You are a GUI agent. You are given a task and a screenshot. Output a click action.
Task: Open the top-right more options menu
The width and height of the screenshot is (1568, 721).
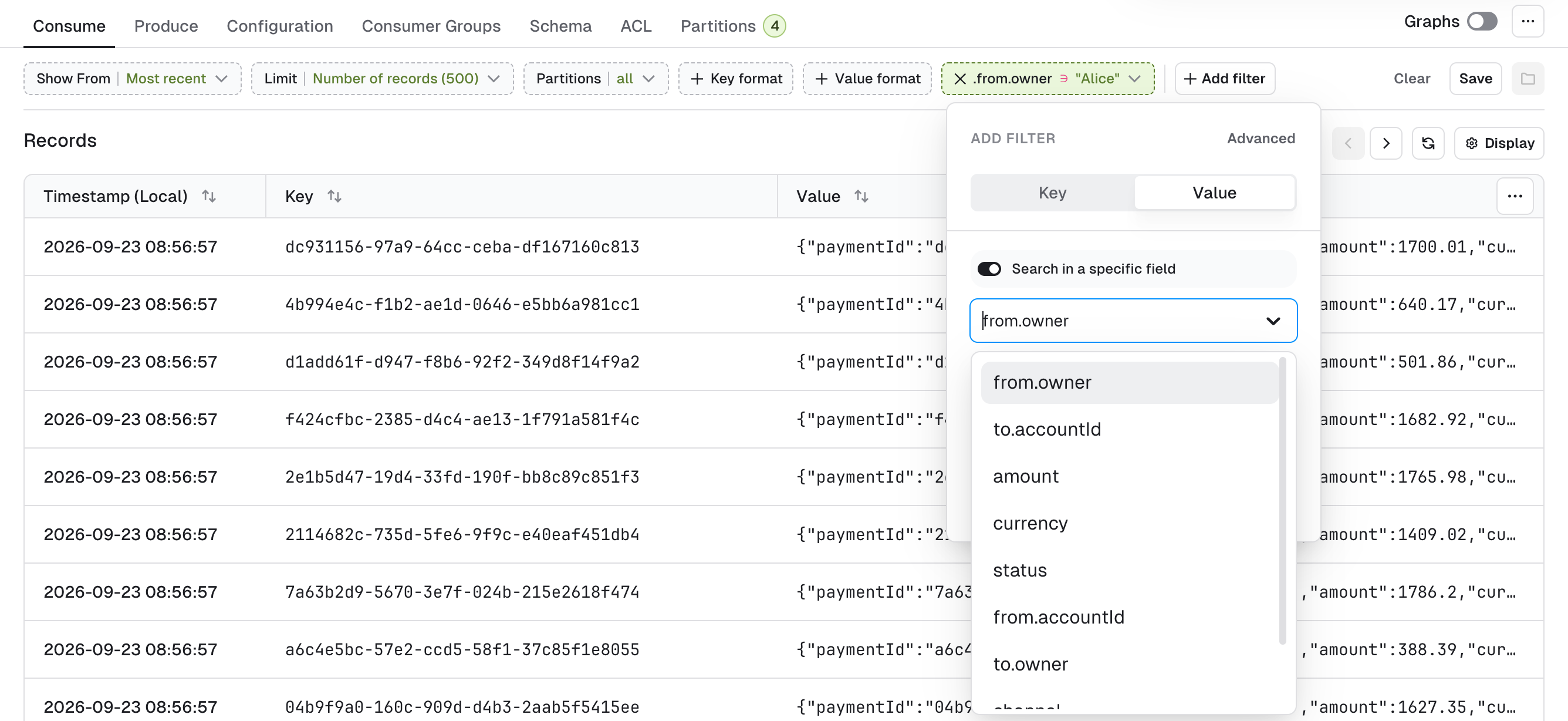coord(1528,21)
